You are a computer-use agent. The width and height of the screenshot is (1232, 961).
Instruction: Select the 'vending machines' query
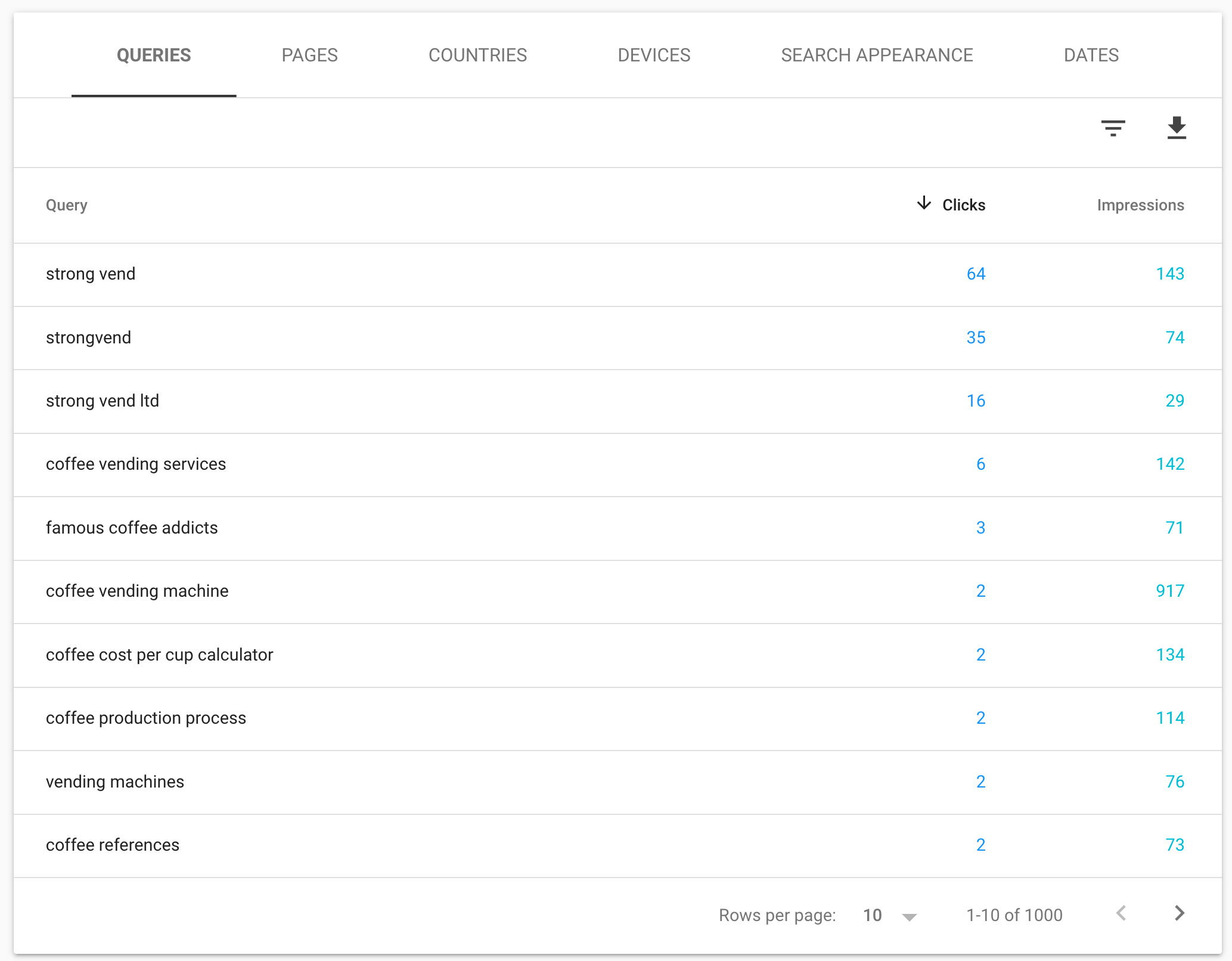click(115, 782)
